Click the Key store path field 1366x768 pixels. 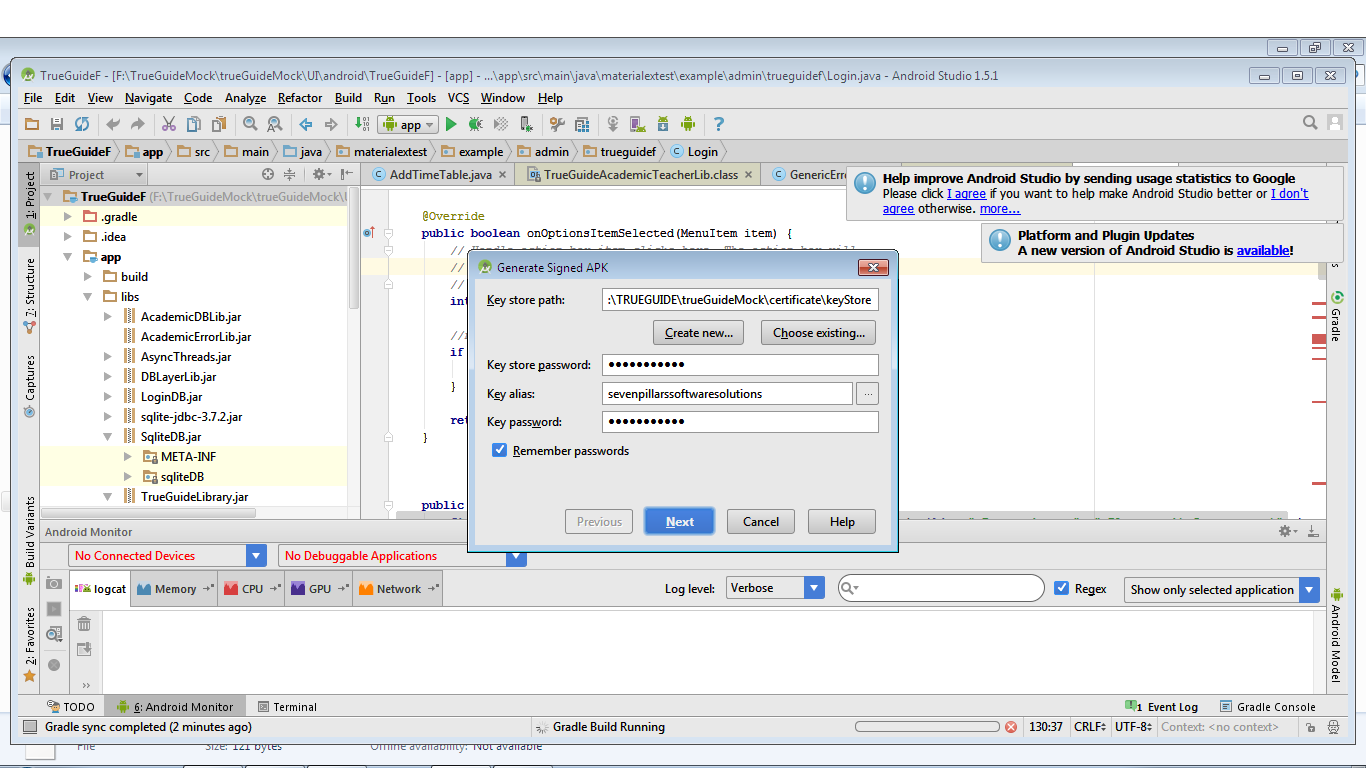[x=740, y=300]
